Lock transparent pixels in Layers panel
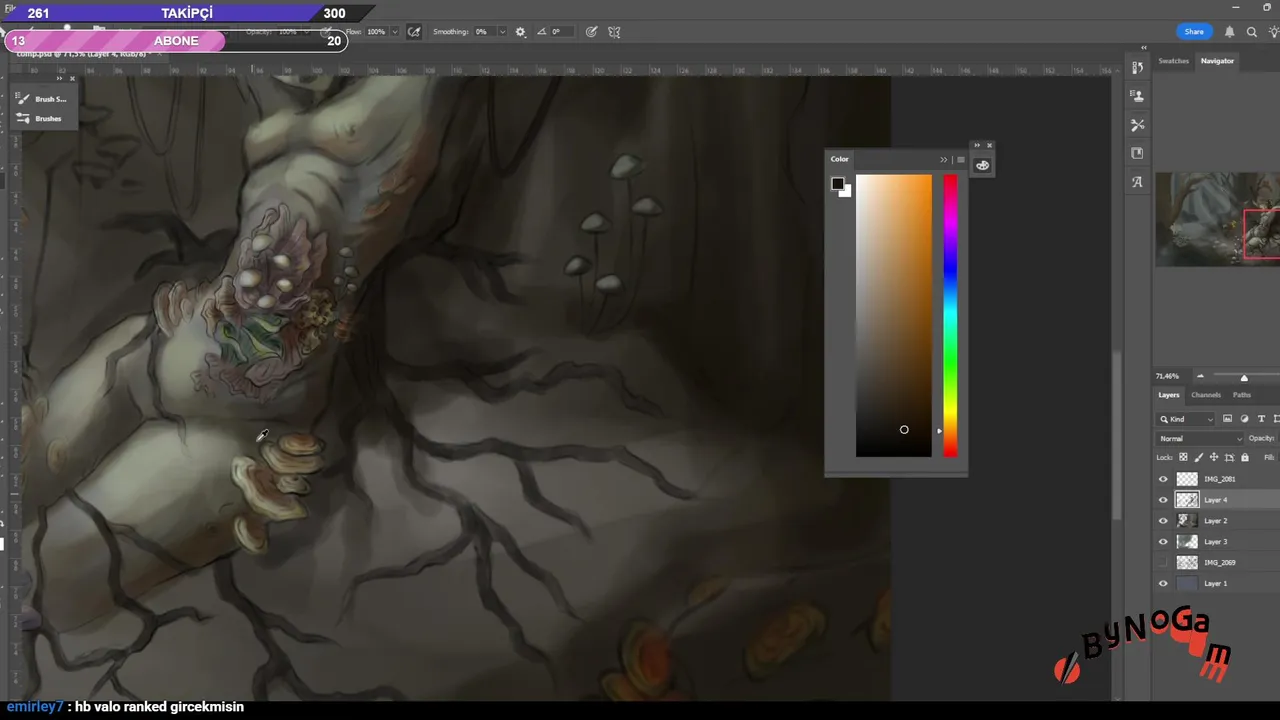Viewport: 1280px width, 720px height. pos(1183,458)
